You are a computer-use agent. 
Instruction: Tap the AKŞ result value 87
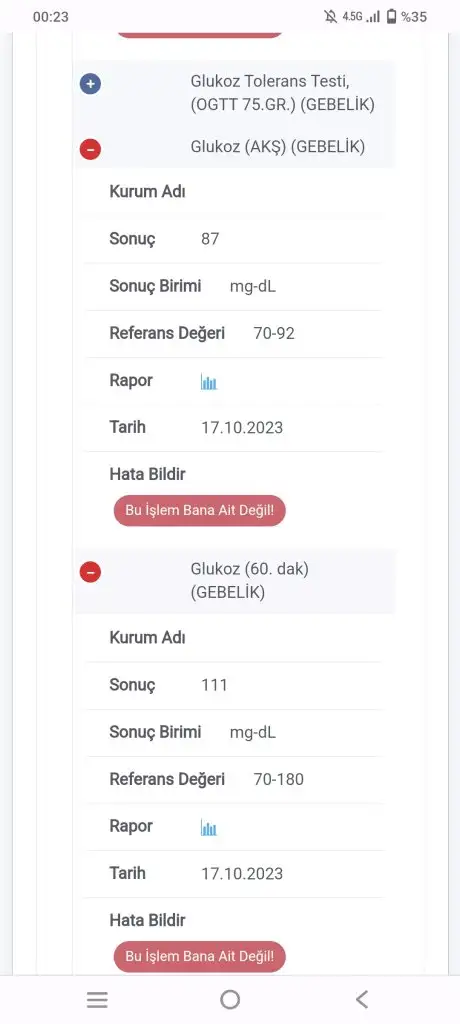pos(210,239)
